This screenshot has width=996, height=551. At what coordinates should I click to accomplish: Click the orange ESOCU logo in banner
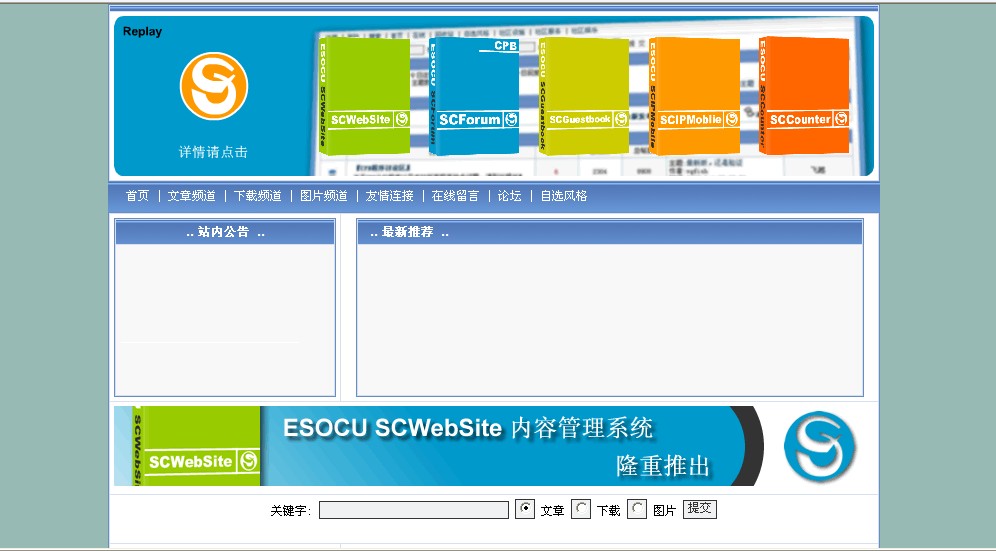pos(213,86)
